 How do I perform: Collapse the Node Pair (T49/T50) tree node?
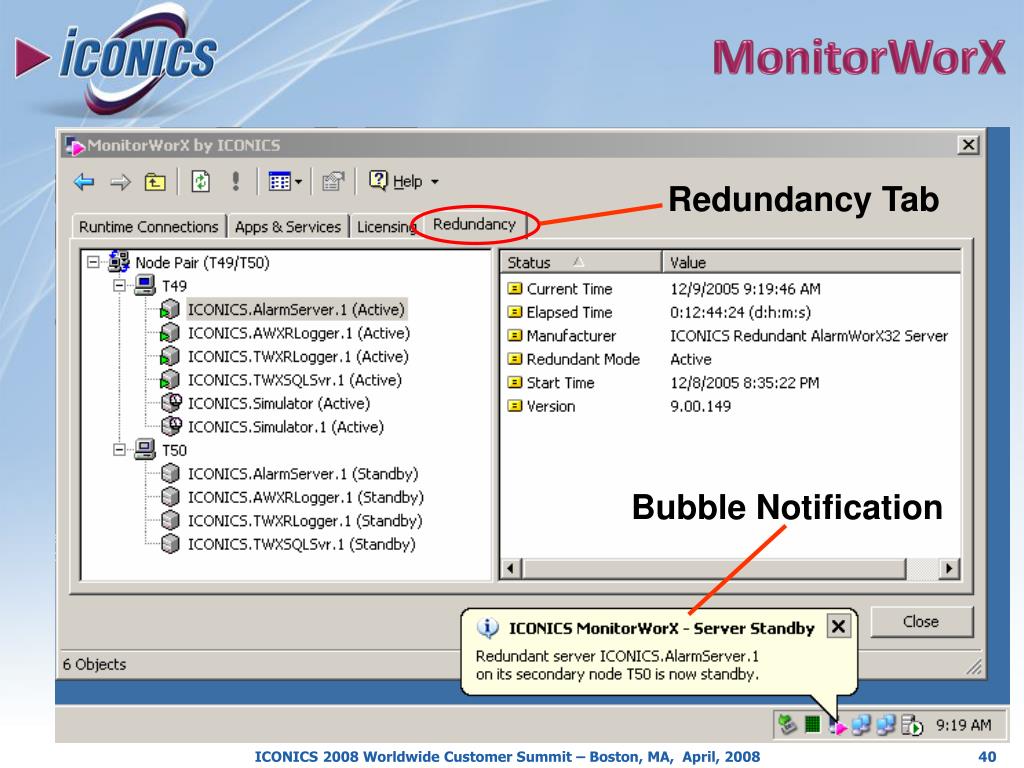[x=93, y=262]
